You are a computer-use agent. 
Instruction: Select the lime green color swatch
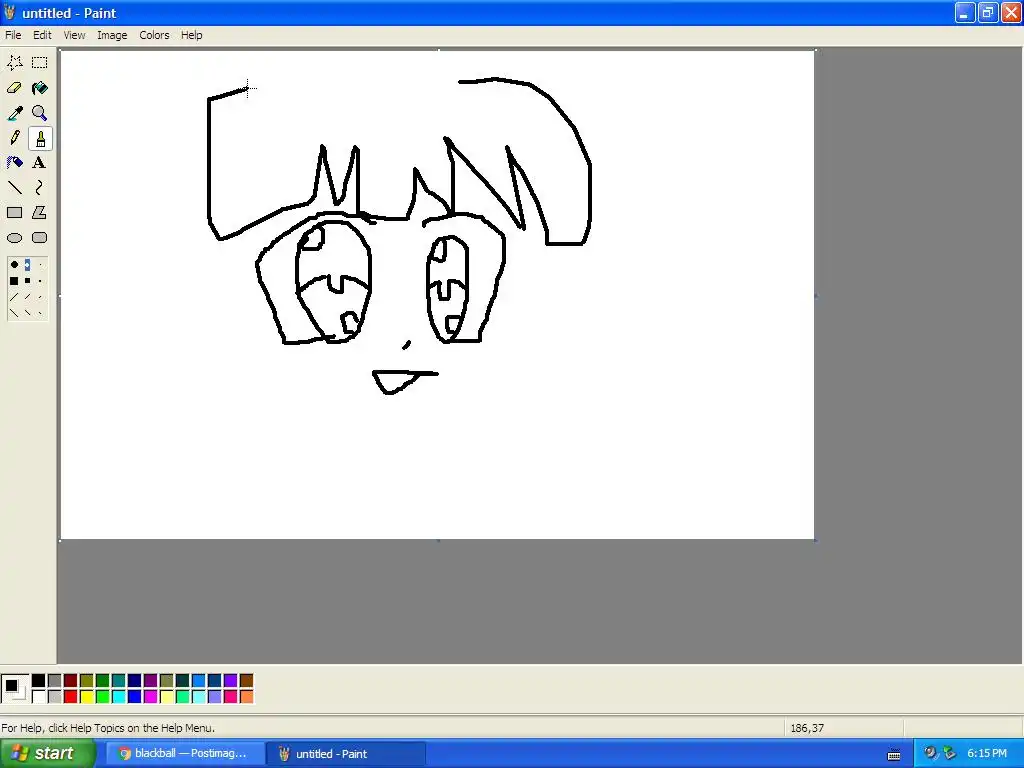point(103,697)
